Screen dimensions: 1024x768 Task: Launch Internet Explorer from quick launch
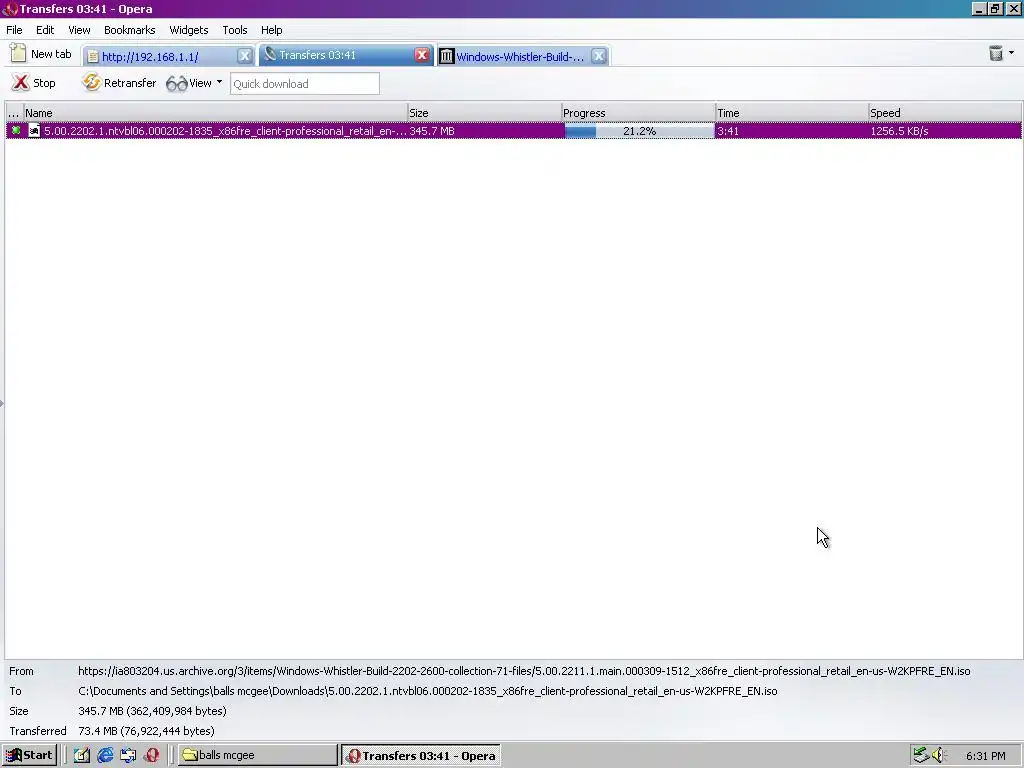(104, 755)
